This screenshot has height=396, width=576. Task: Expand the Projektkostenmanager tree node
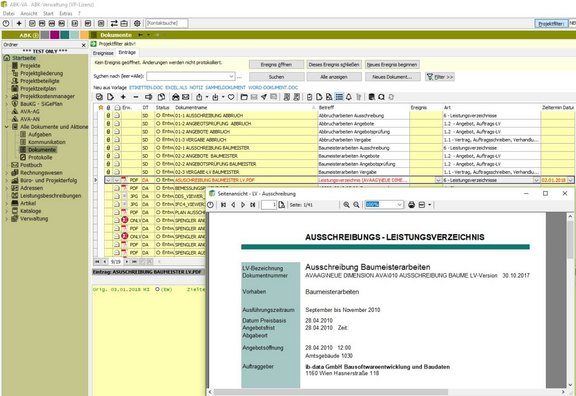6,96
